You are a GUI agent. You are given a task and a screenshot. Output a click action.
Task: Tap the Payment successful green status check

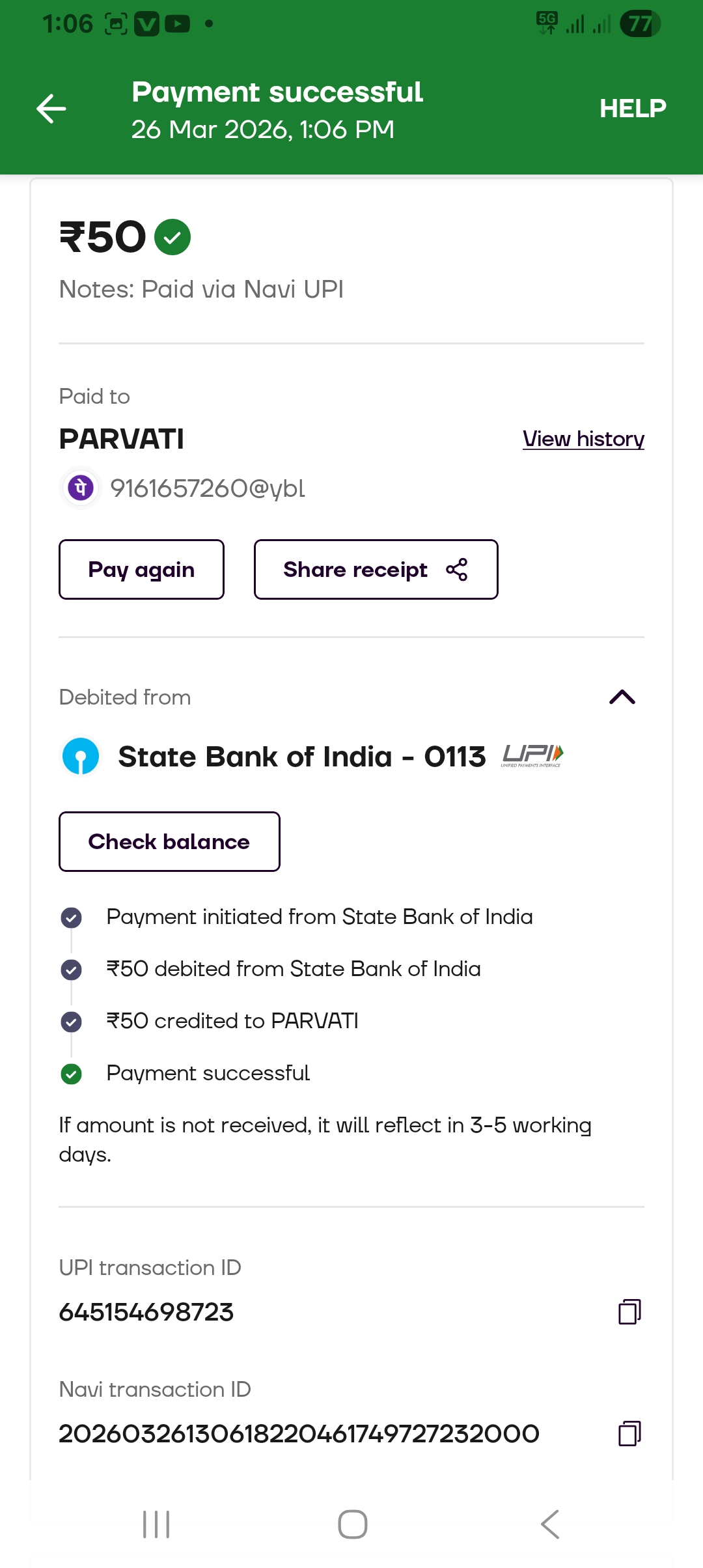tap(72, 1074)
